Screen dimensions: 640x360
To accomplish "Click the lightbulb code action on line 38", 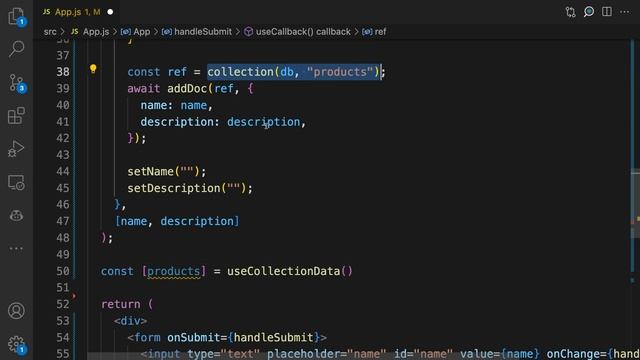I will pyautogui.click(x=93, y=69).
